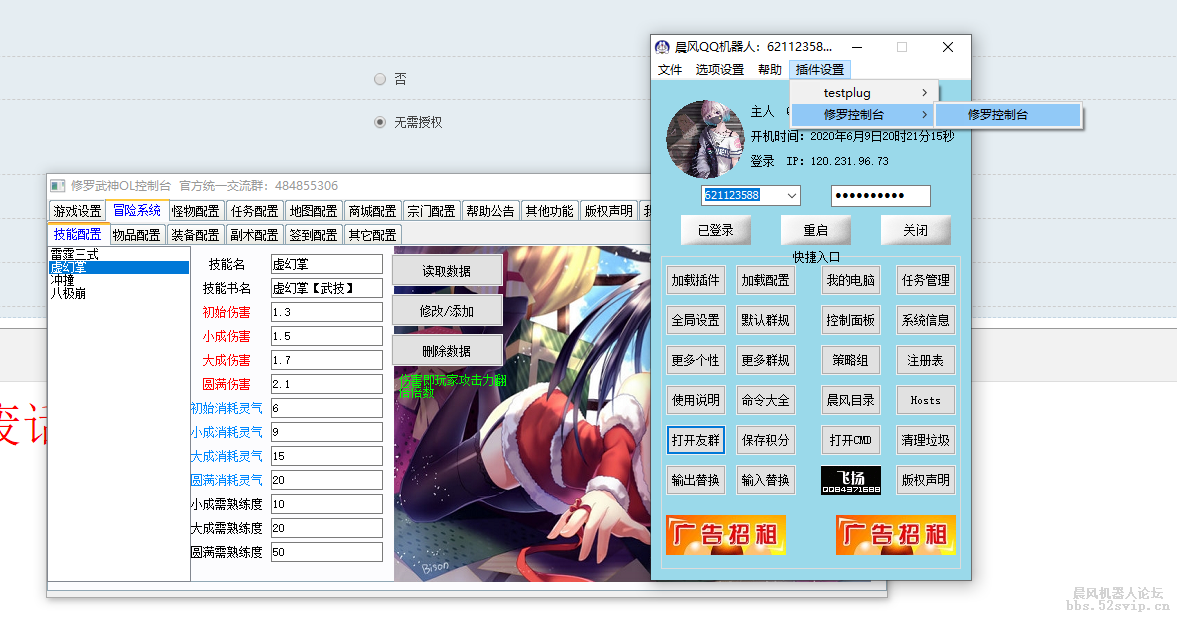
Task: Click the 读取数据 button
Action: pos(448,270)
